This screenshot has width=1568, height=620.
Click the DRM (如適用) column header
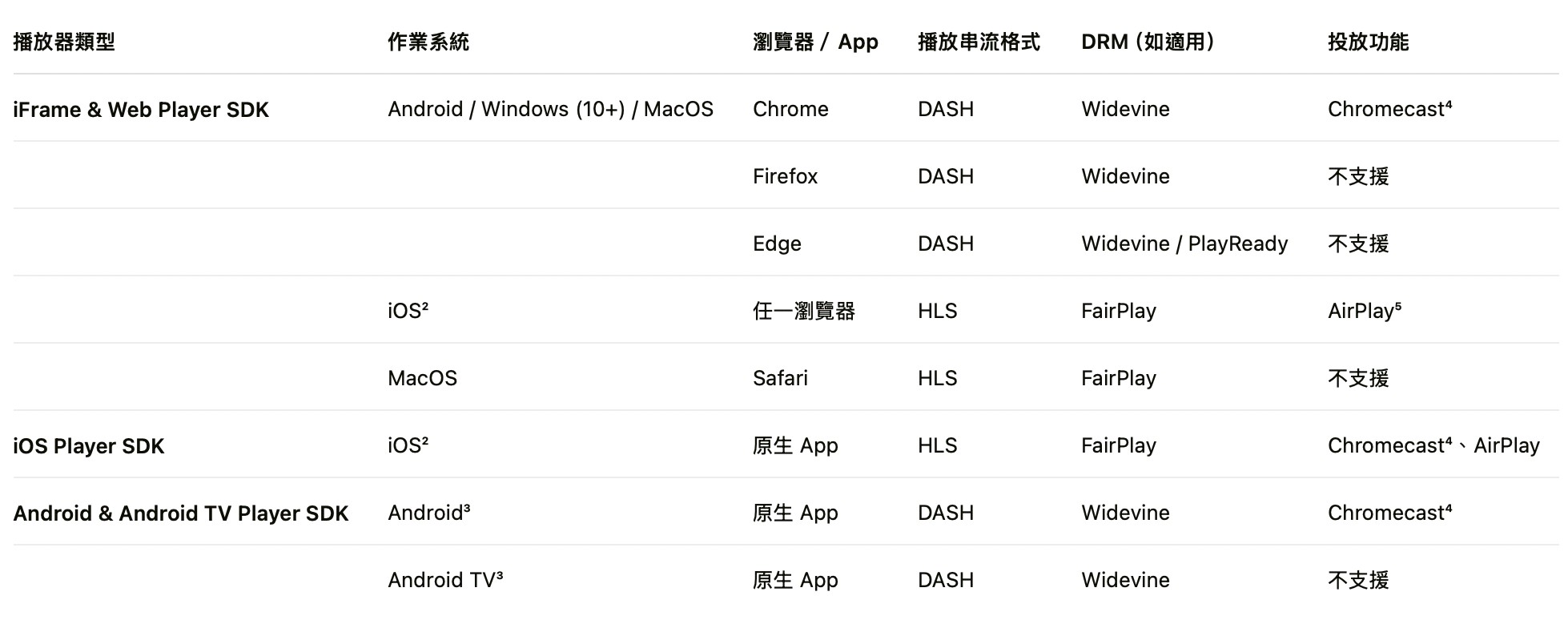click(x=1148, y=42)
